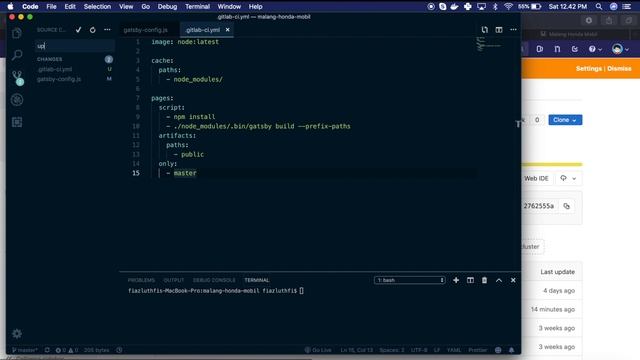Click the Docker icon in menu bar
The height and width of the screenshot is (360, 640).
click(x=454, y=7)
